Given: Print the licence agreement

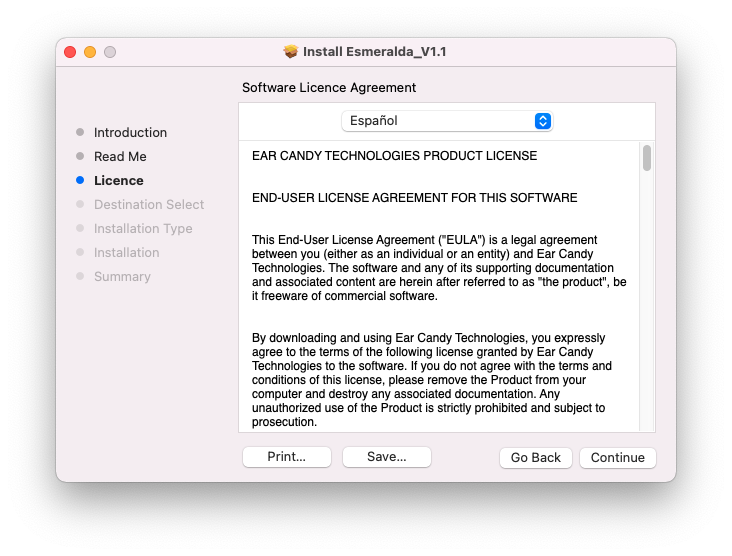Looking at the screenshot, I should (287, 457).
